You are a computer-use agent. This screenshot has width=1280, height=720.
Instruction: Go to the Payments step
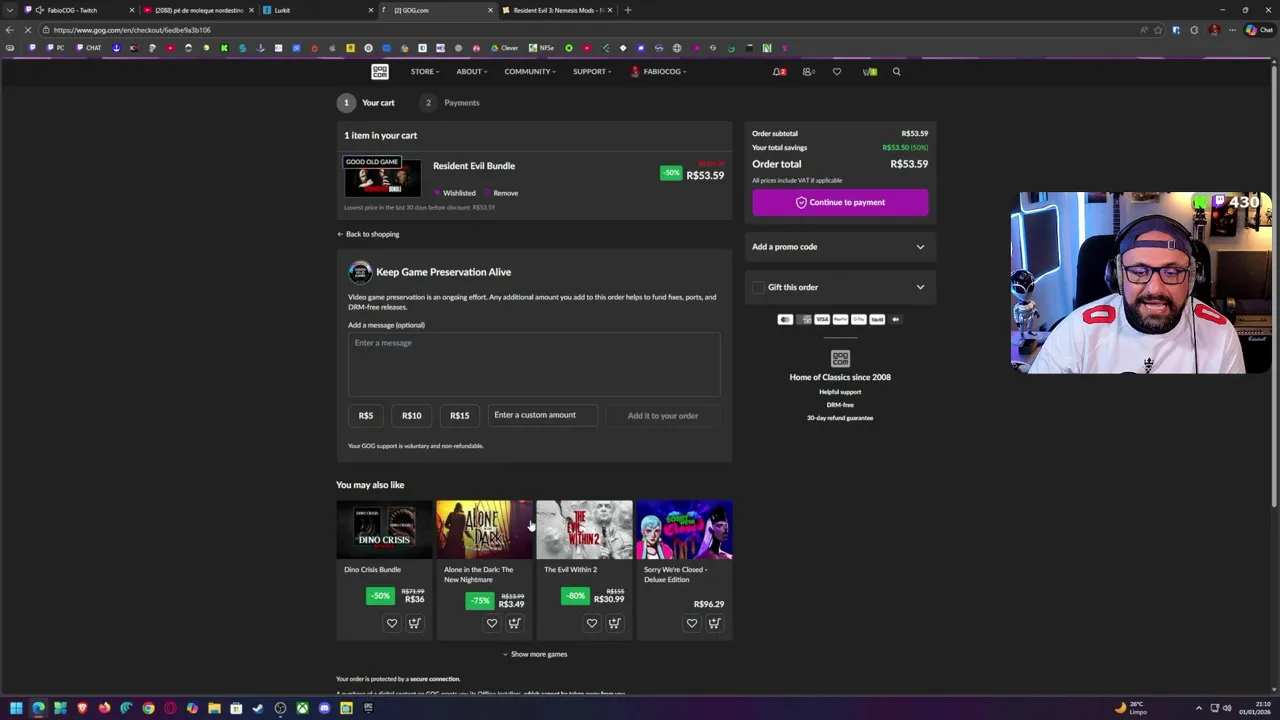[x=452, y=102]
